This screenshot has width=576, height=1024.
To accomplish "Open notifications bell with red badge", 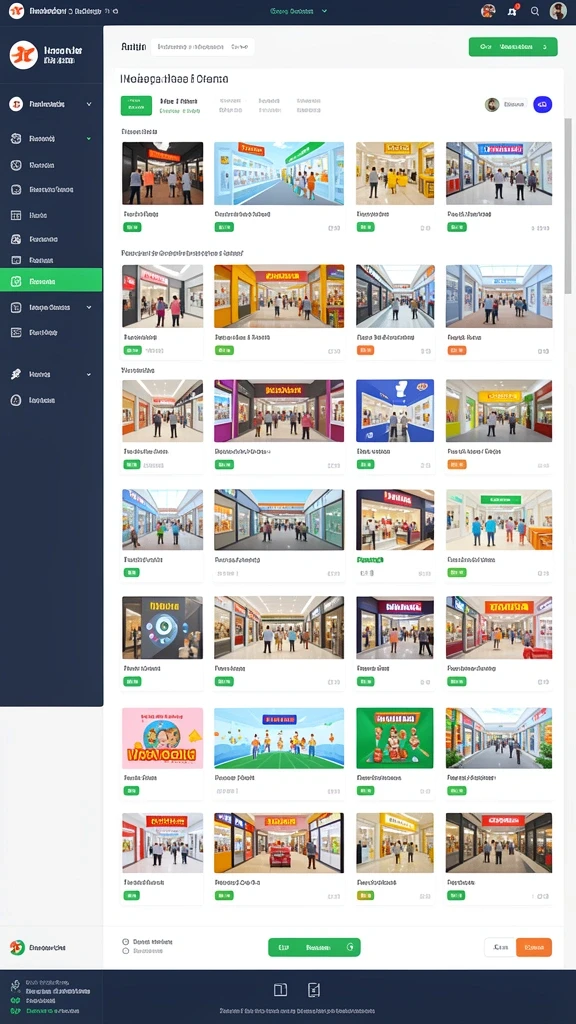I will (x=513, y=10).
